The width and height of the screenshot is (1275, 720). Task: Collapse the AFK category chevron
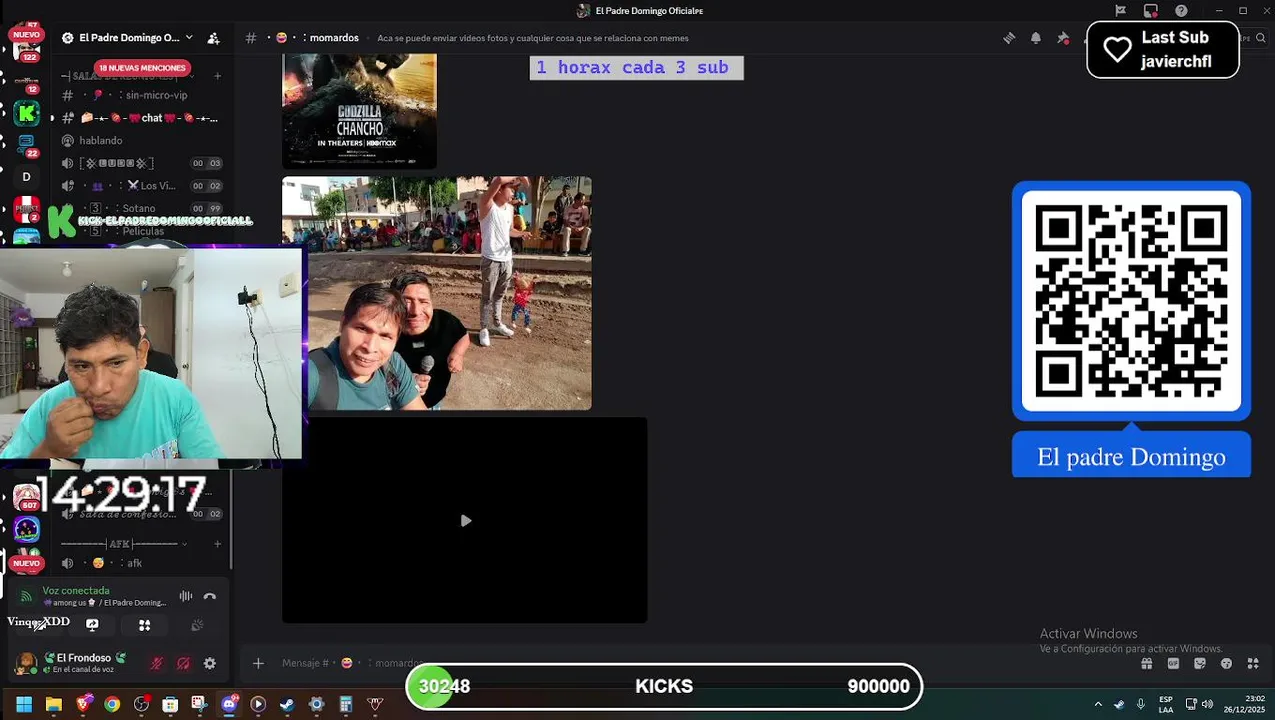184,544
